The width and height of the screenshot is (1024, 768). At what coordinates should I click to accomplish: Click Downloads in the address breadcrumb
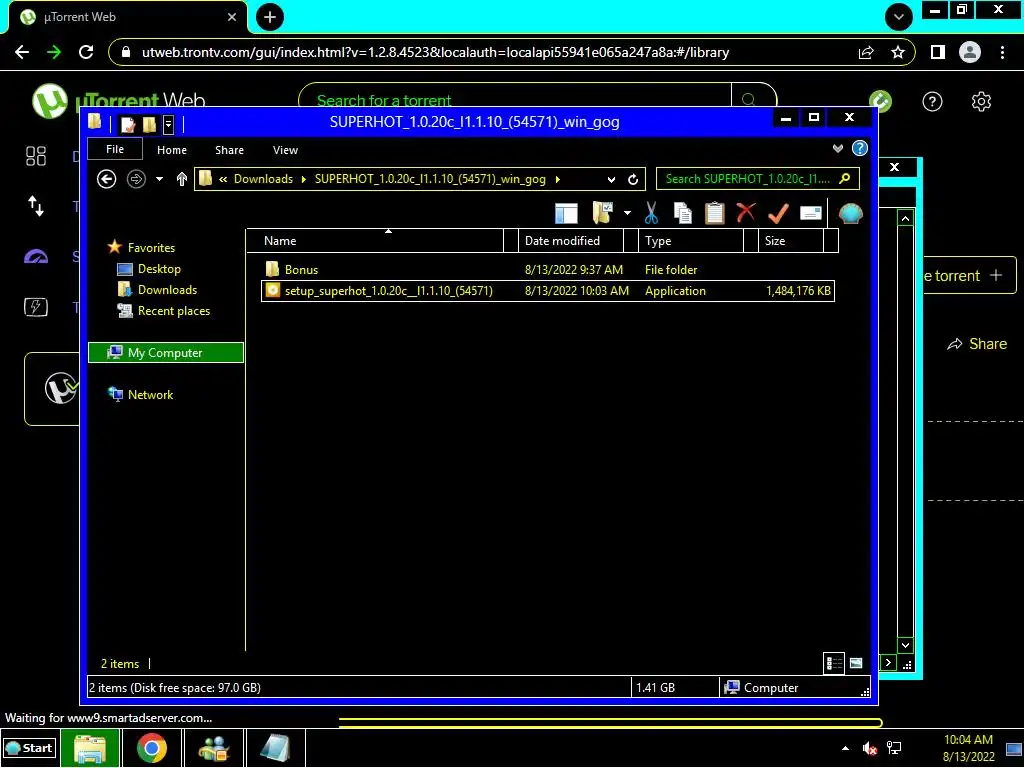coord(263,179)
